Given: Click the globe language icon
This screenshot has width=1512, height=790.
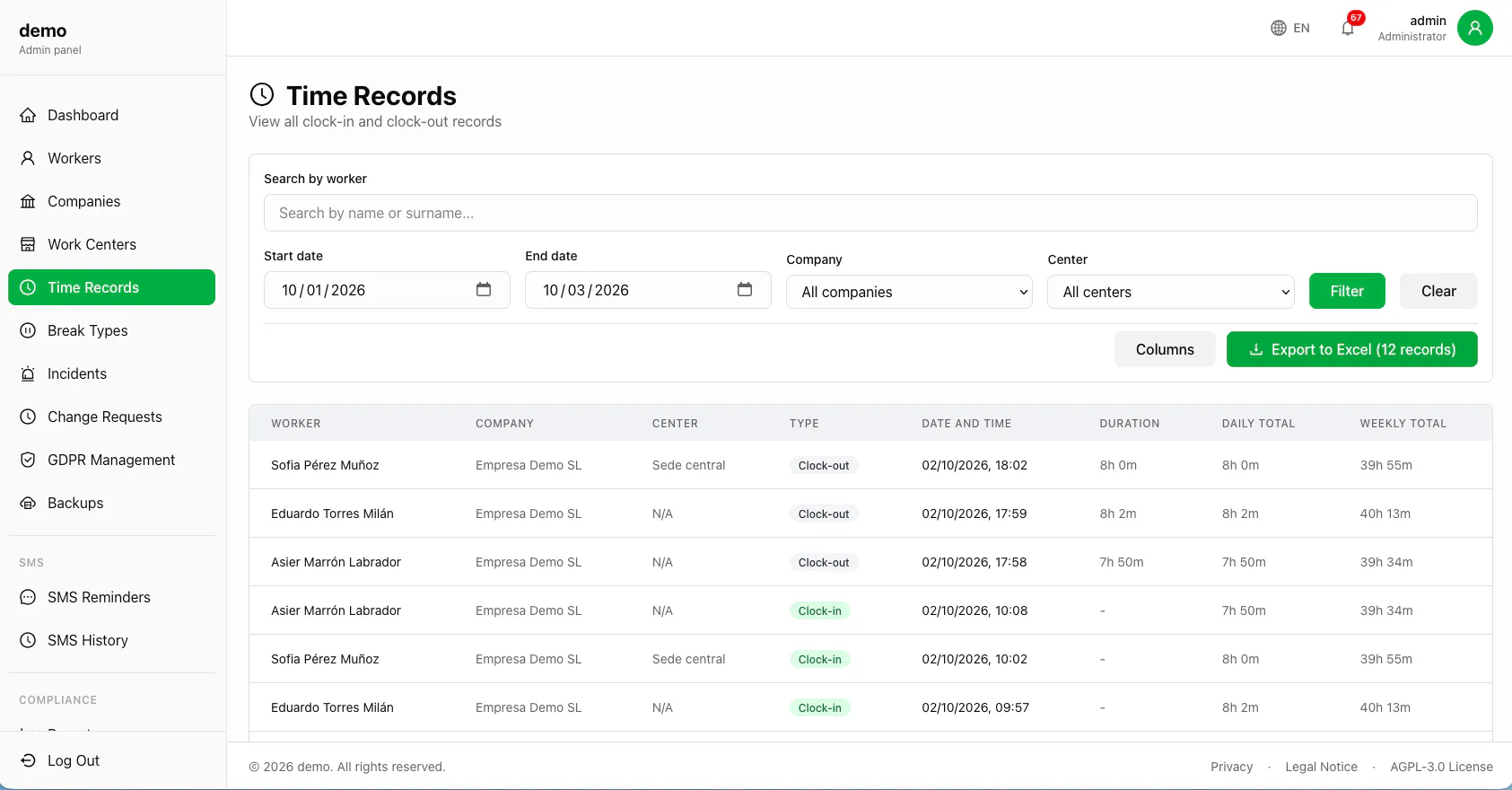Looking at the screenshot, I should tap(1279, 28).
